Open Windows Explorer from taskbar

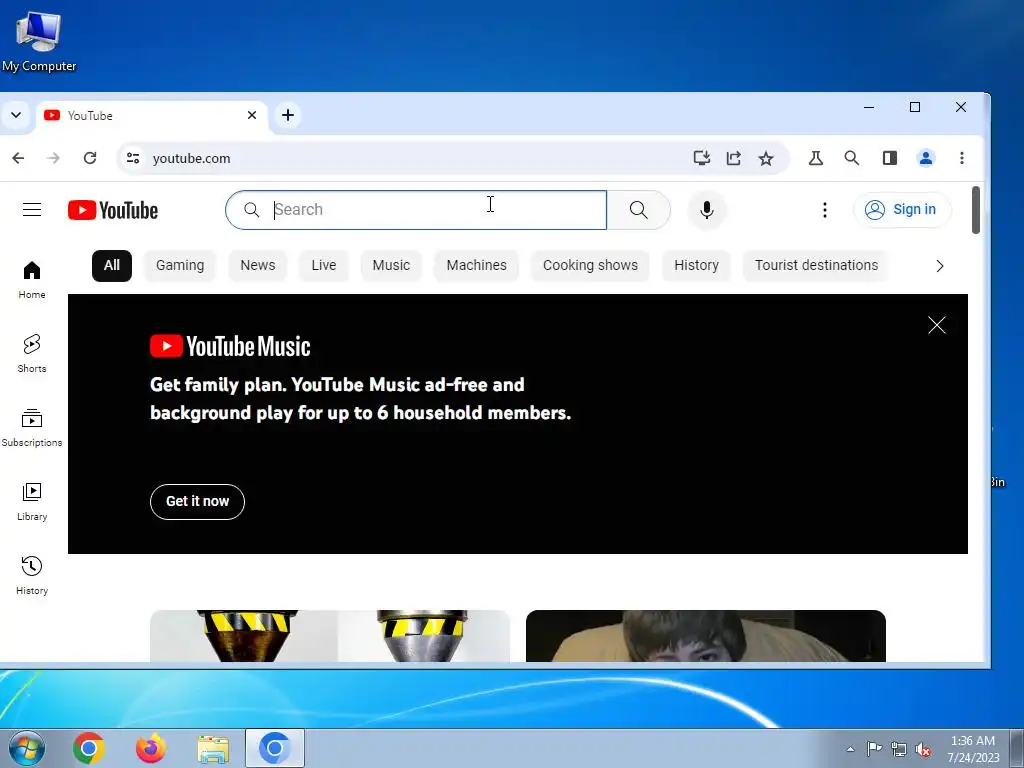point(213,748)
